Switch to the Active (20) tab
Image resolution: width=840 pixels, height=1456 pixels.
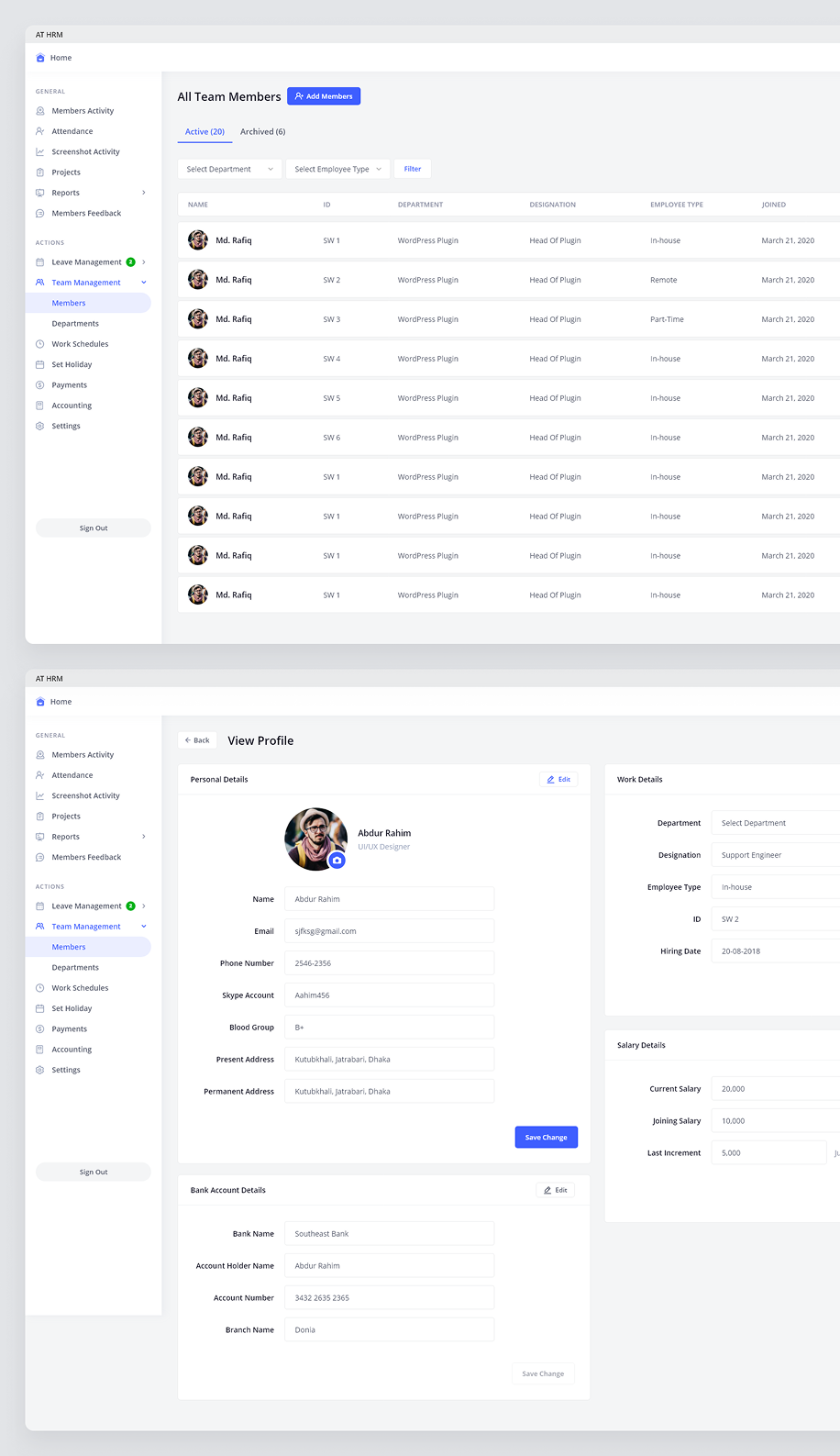tap(204, 132)
